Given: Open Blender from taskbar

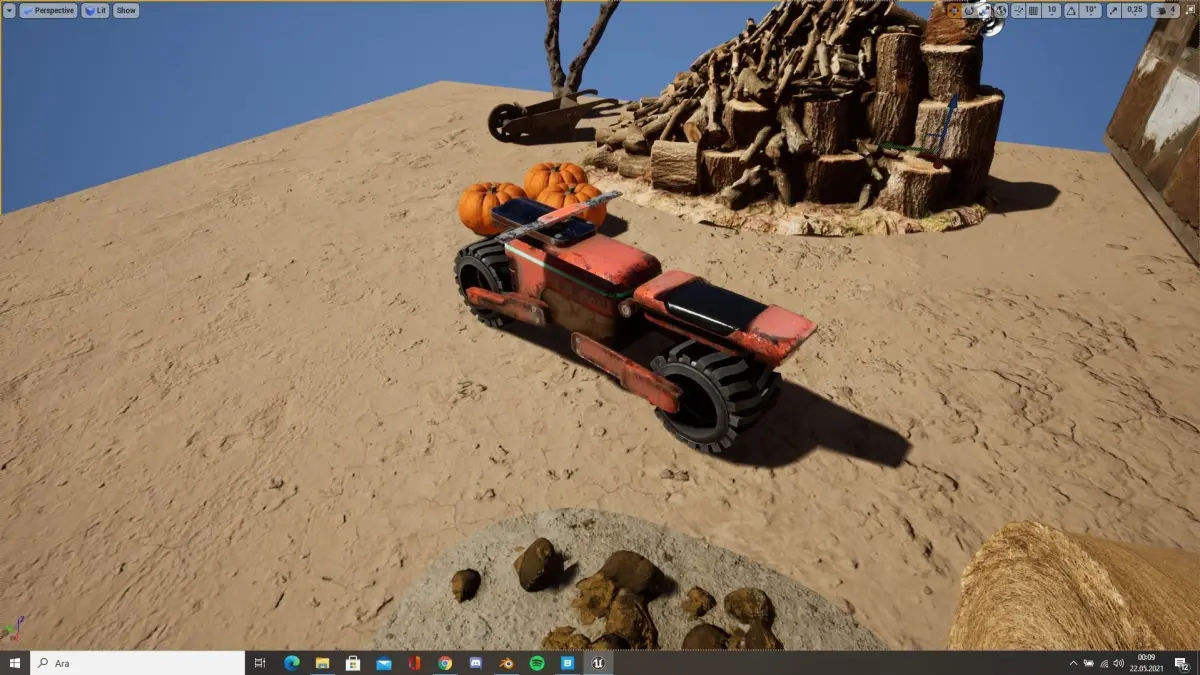Looking at the screenshot, I should (506, 663).
